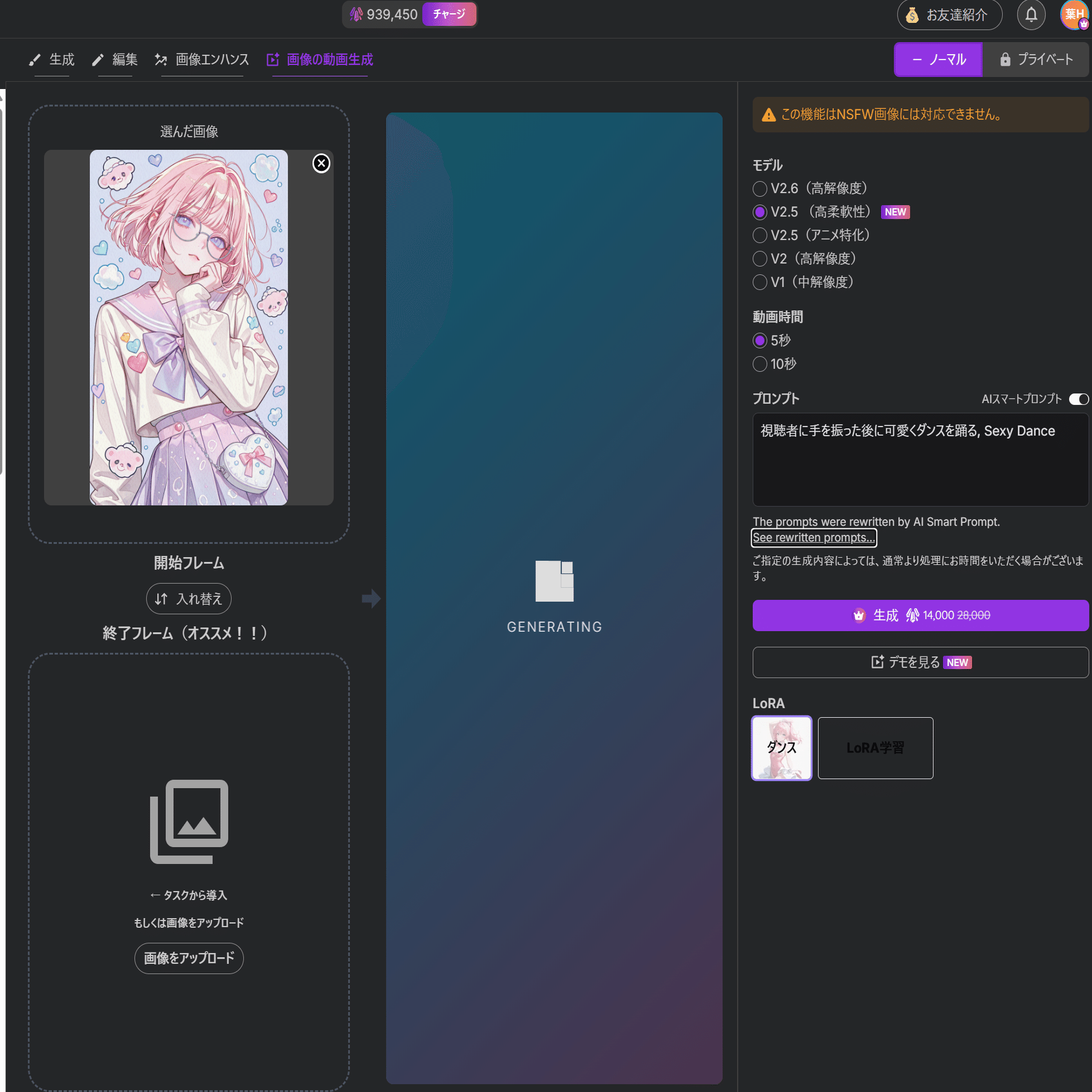The image size is (1092, 1092).
Task: Click inside the prompt text area
Action: point(919,459)
